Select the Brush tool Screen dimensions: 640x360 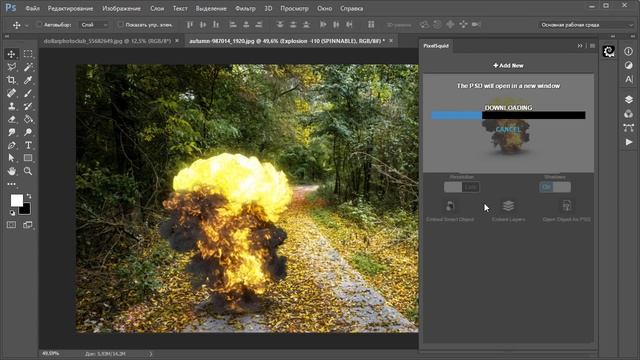point(28,93)
